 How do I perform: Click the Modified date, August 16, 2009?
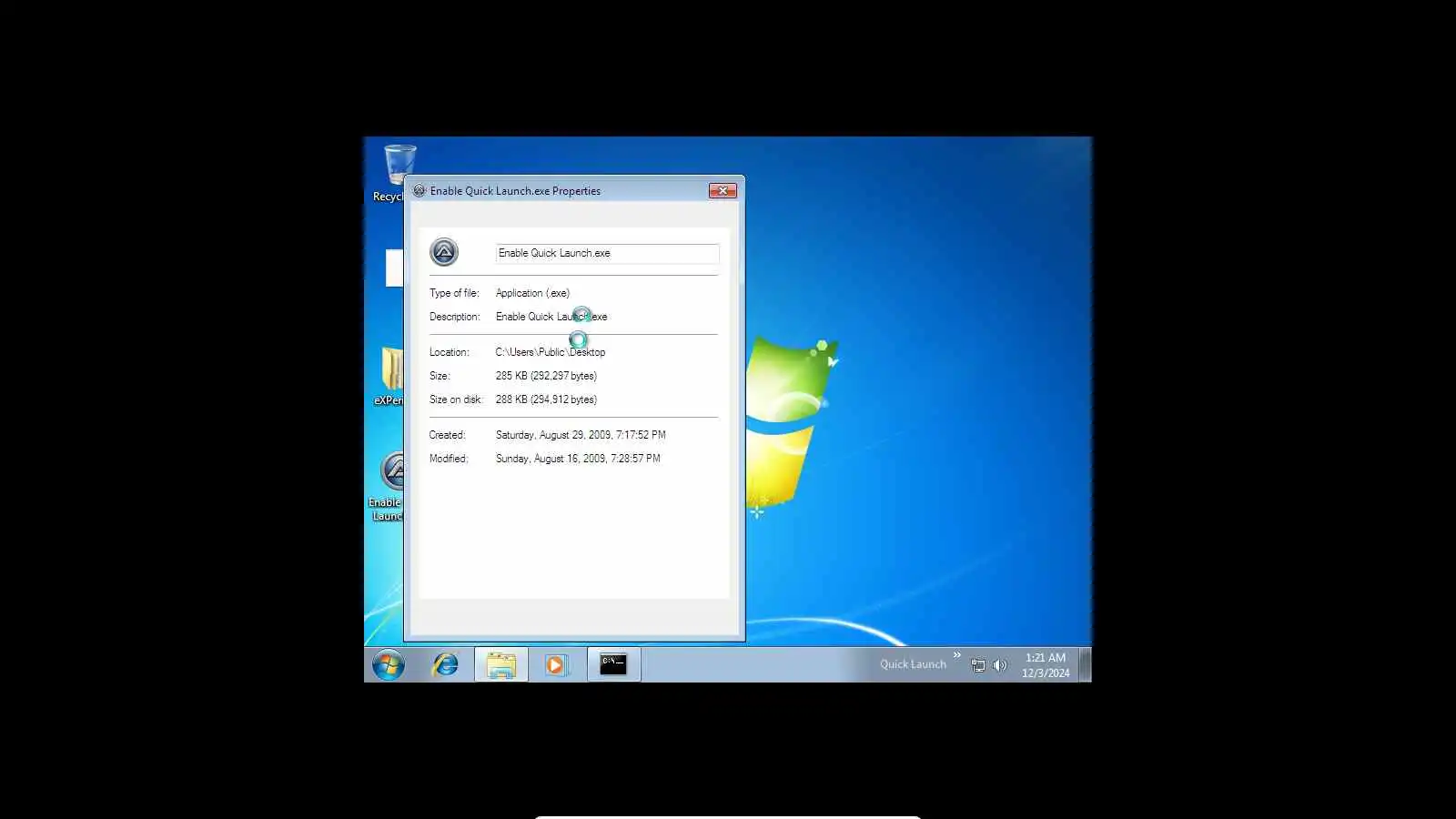click(578, 459)
